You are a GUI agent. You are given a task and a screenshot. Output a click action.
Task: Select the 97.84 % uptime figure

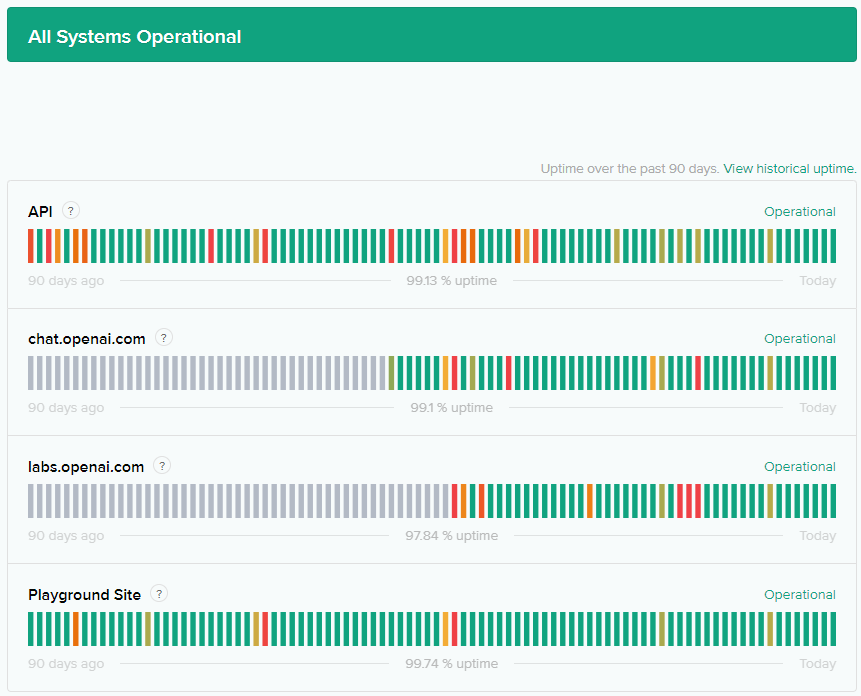(451, 536)
